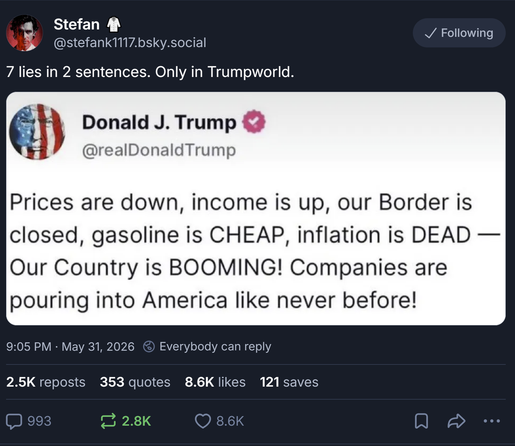
Task: View the 8.6K likes list
Action: (215, 382)
